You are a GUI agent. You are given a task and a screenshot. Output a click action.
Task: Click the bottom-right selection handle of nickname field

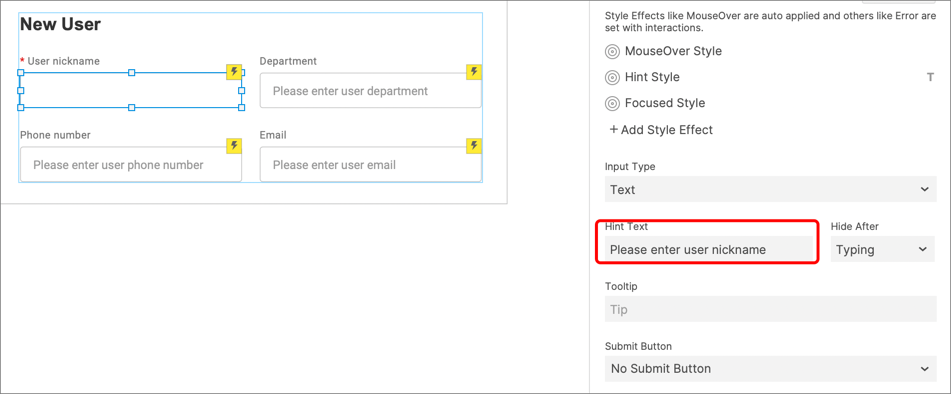pyautogui.click(x=241, y=107)
